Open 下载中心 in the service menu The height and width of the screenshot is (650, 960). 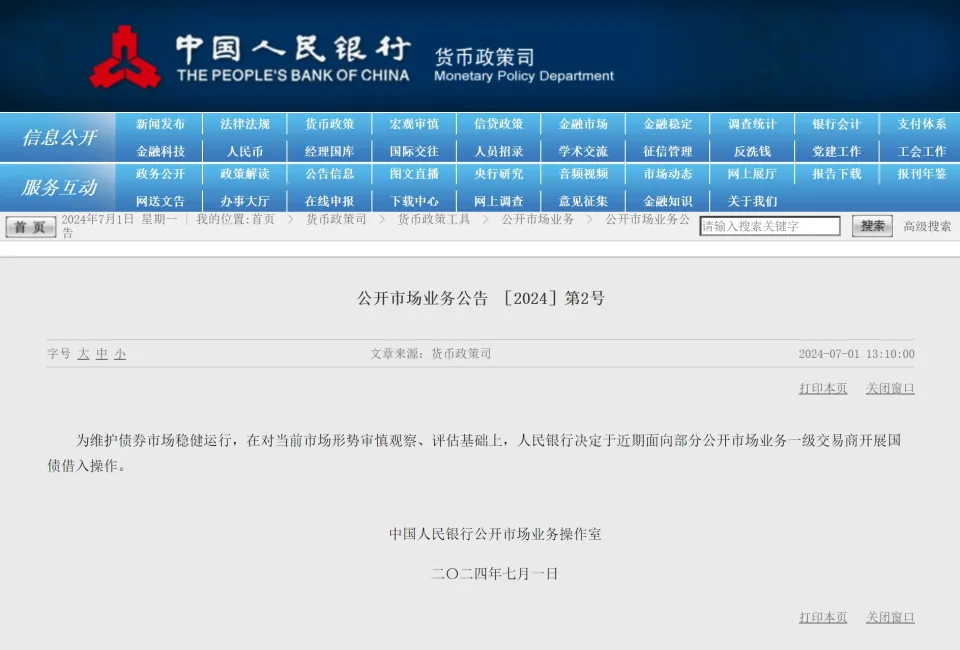pos(414,201)
